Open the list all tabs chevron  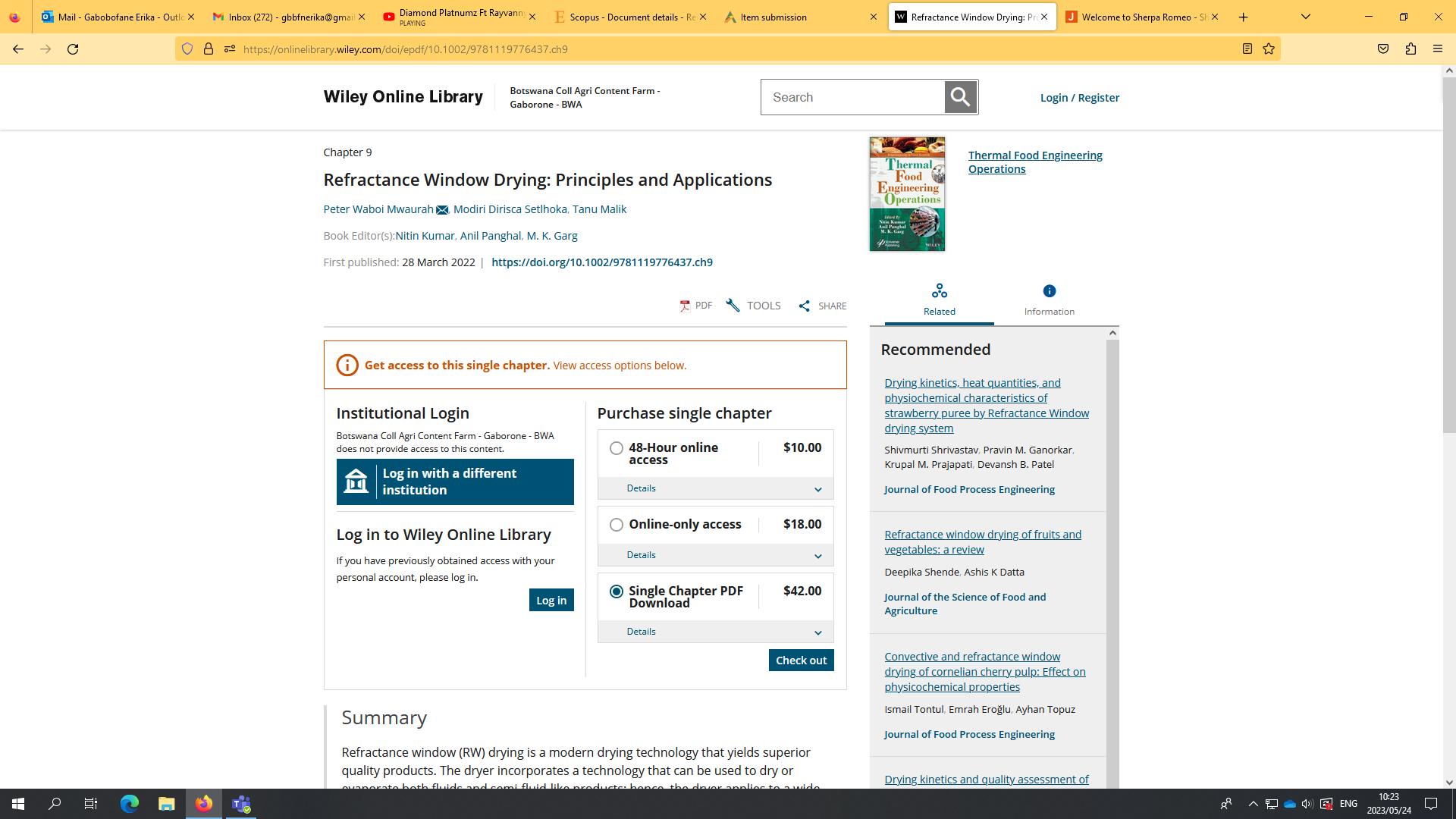click(x=1306, y=17)
